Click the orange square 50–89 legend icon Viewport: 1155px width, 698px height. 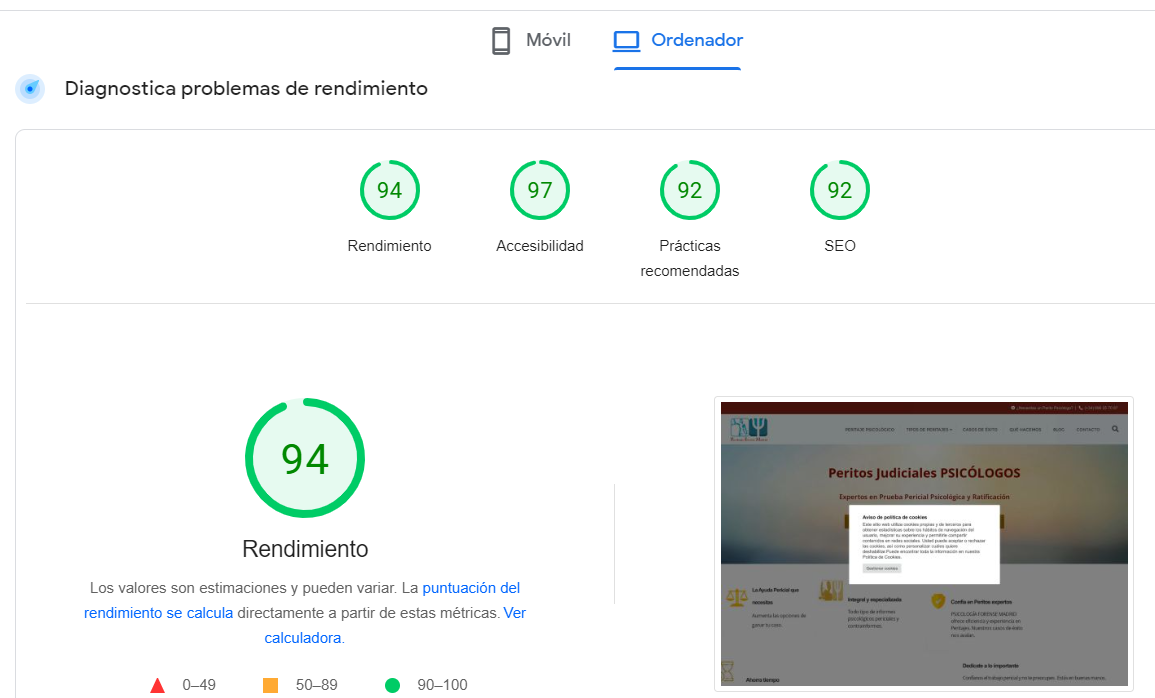(x=270, y=685)
